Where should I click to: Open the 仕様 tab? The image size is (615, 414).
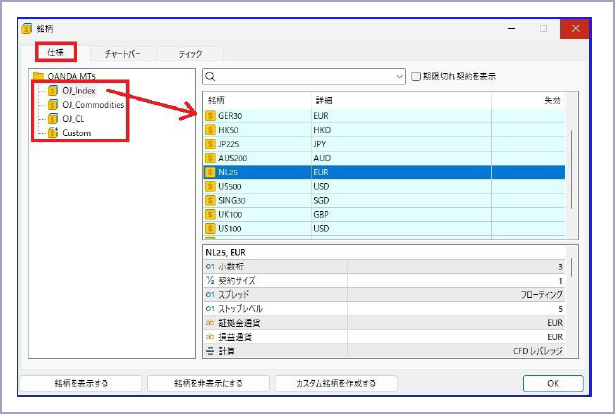(56, 52)
